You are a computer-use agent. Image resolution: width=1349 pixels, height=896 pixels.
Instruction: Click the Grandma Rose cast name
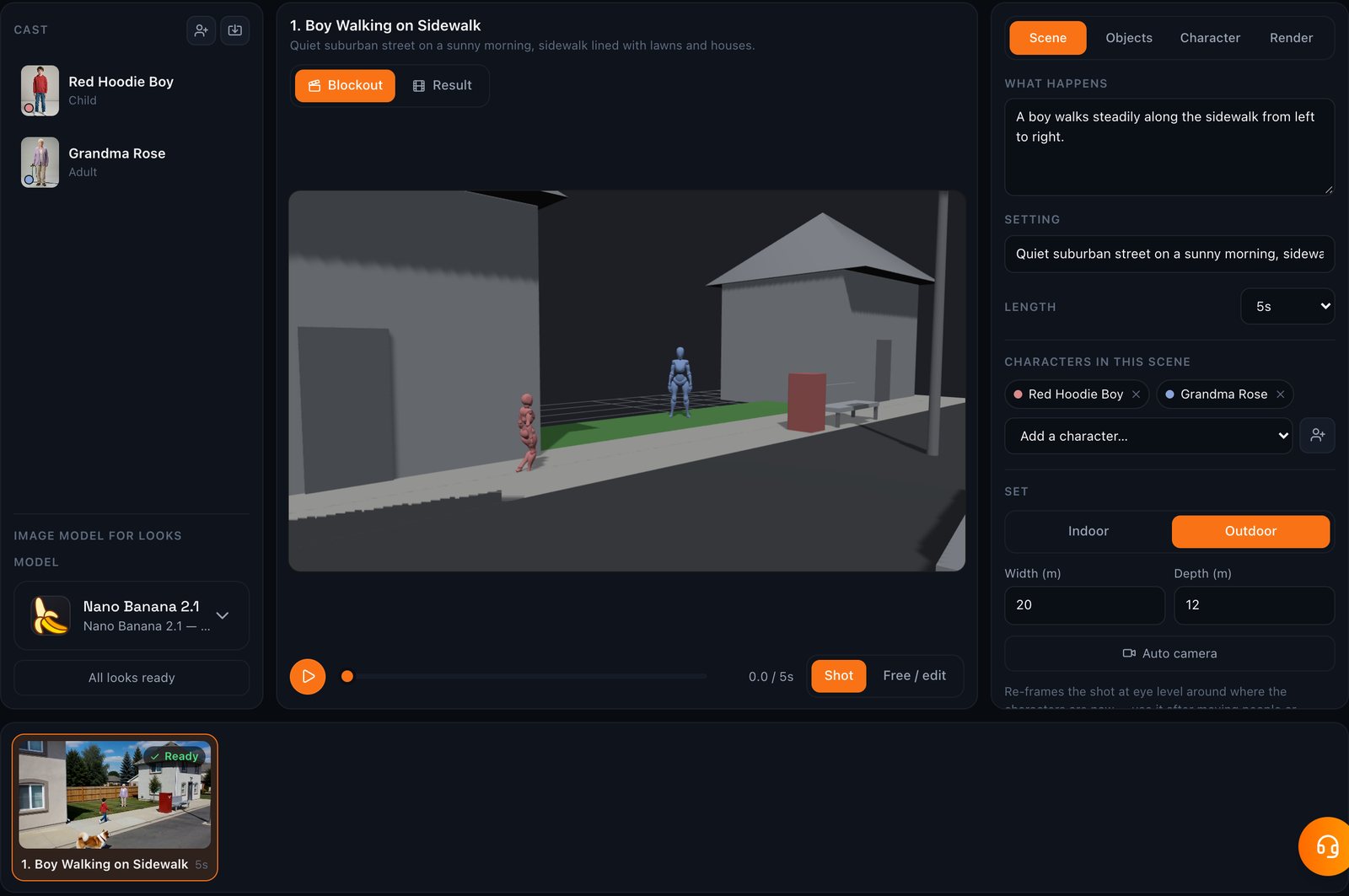click(x=116, y=153)
